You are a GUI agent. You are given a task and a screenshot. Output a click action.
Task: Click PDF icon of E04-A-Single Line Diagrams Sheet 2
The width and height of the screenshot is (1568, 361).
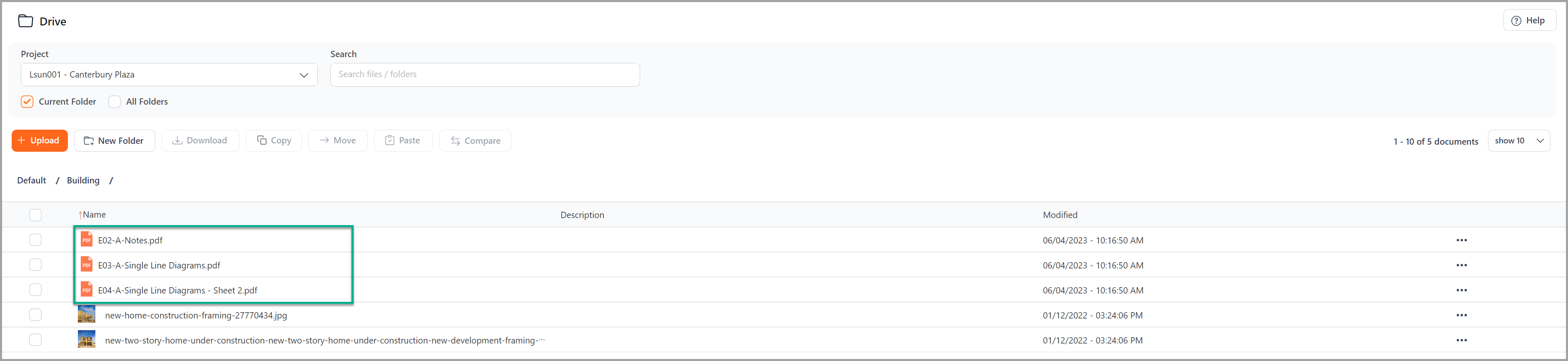[87, 289]
